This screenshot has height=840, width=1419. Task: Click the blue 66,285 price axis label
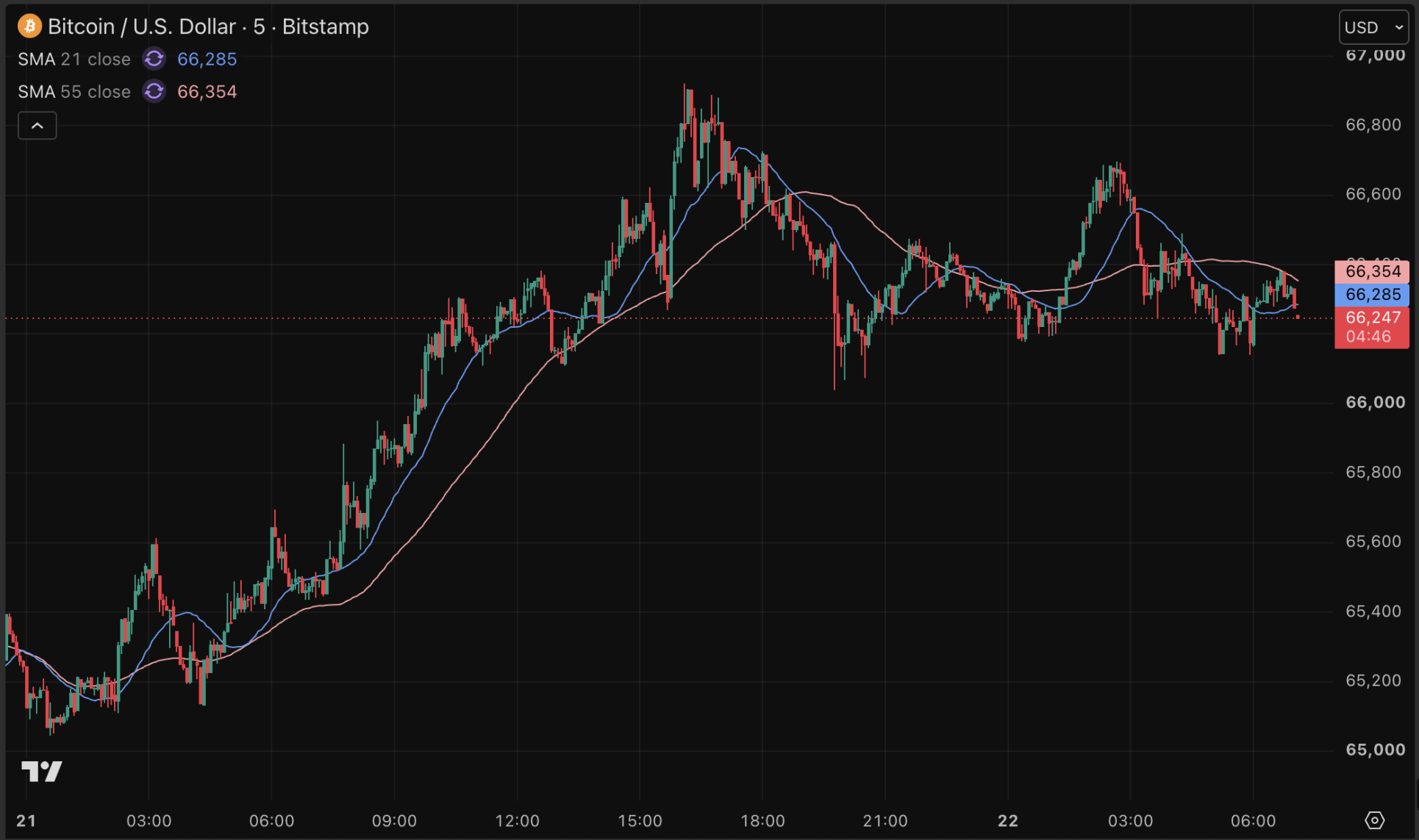click(1372, 295)
